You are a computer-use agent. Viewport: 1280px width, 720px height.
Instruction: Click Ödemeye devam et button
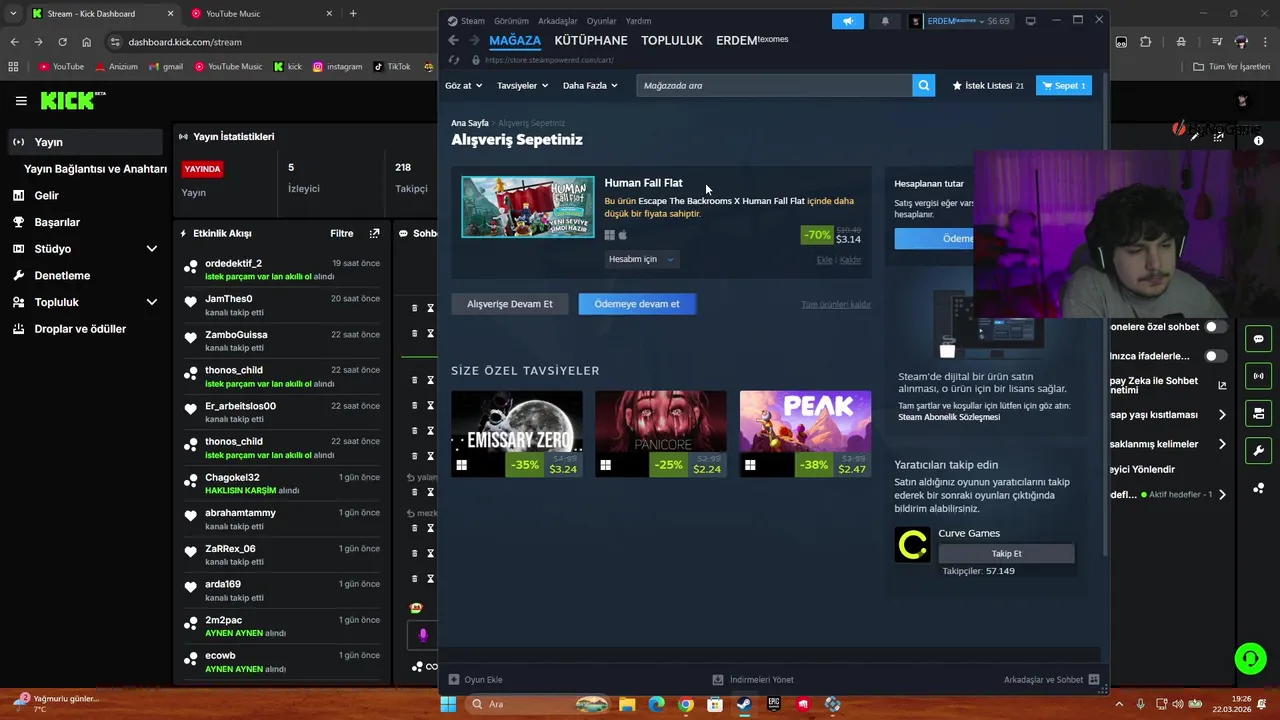click(x=637, y=304)
